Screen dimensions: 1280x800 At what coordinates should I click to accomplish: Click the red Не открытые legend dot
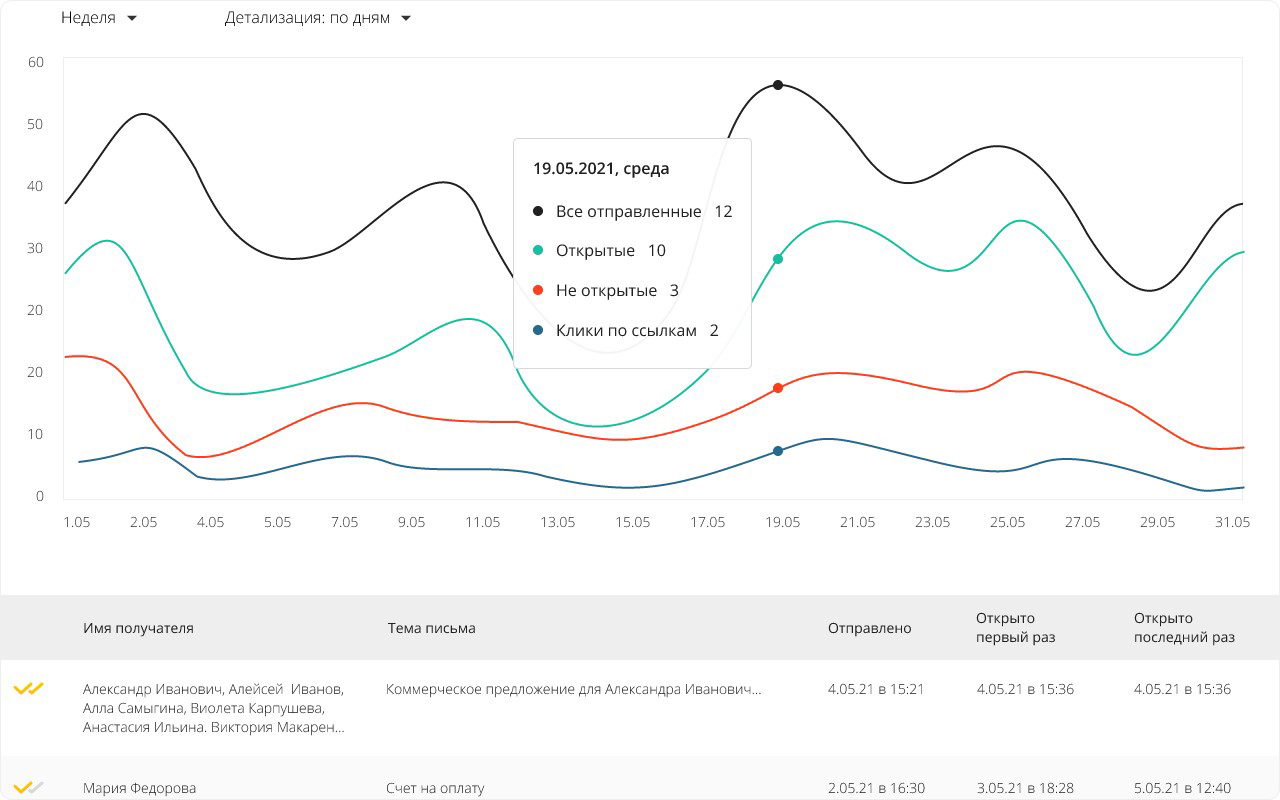pyautogui.click(x=538, y=291)
